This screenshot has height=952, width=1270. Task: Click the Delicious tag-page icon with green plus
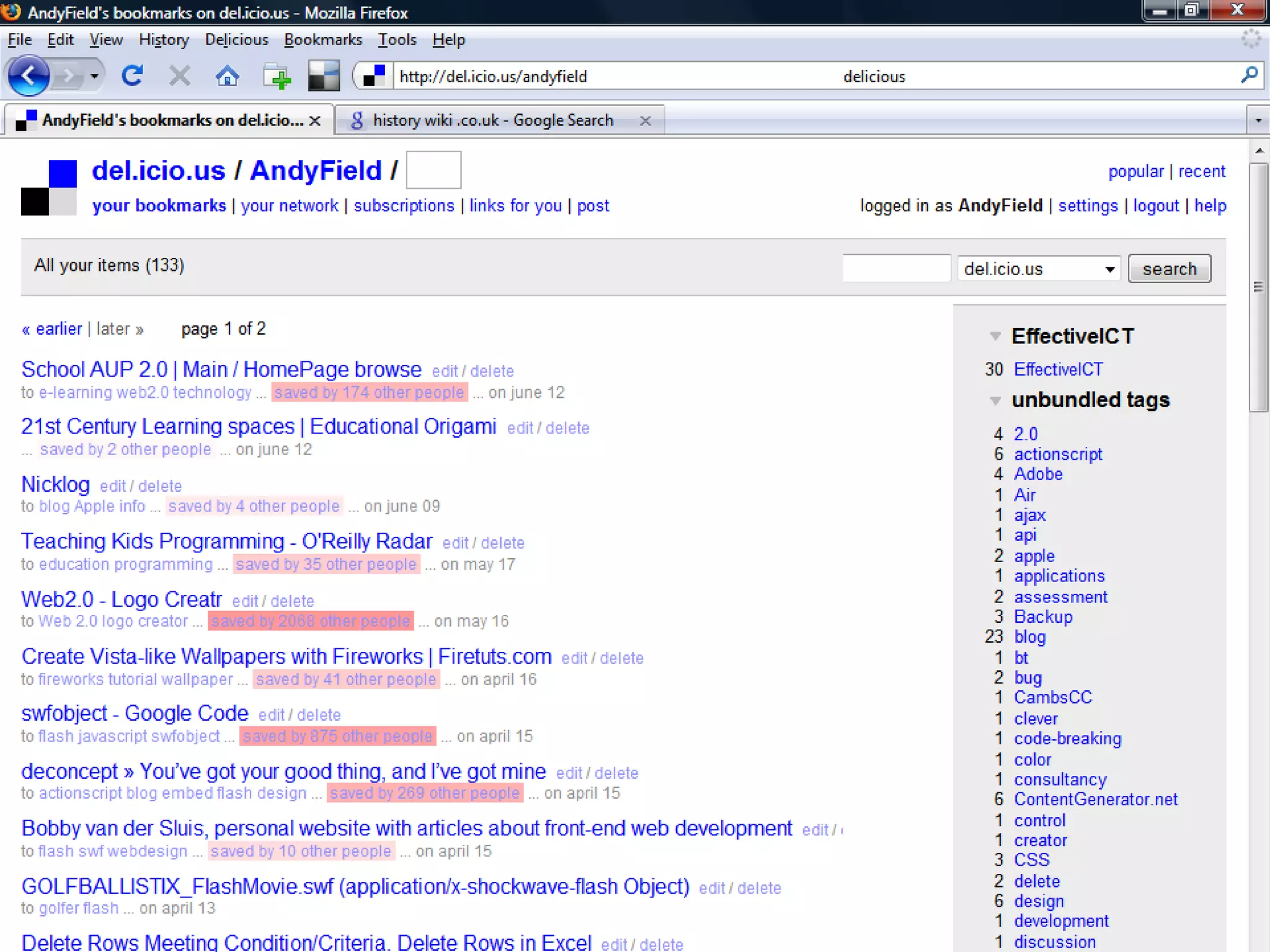(x=277, y=77)
